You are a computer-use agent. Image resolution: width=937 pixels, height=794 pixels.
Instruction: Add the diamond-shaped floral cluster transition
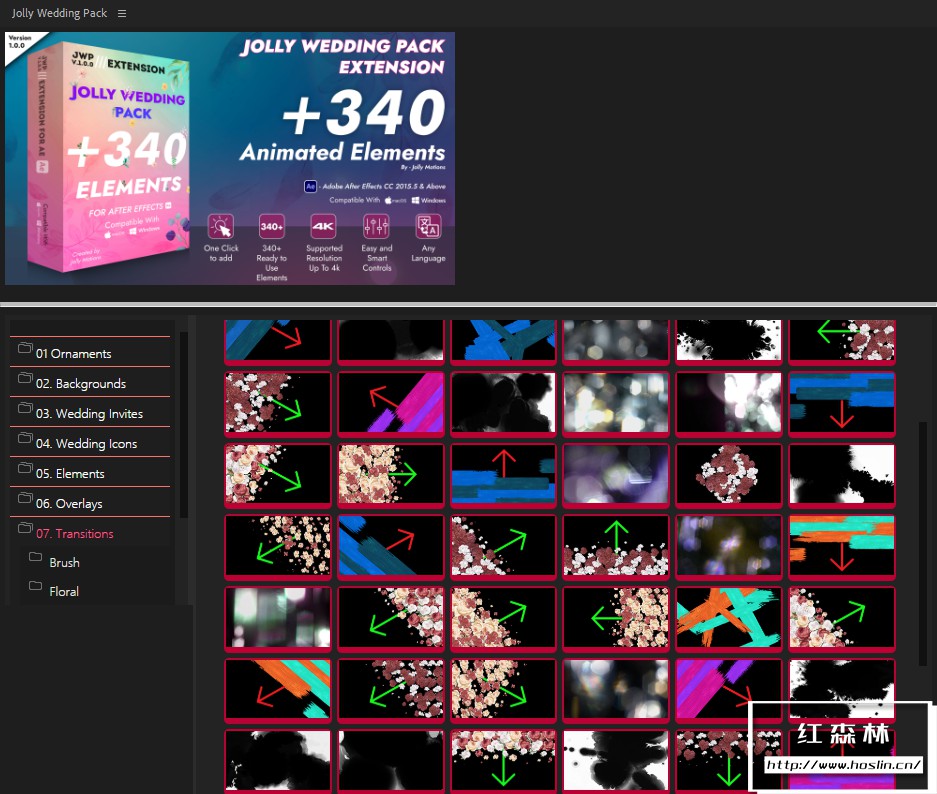point(728,475)
